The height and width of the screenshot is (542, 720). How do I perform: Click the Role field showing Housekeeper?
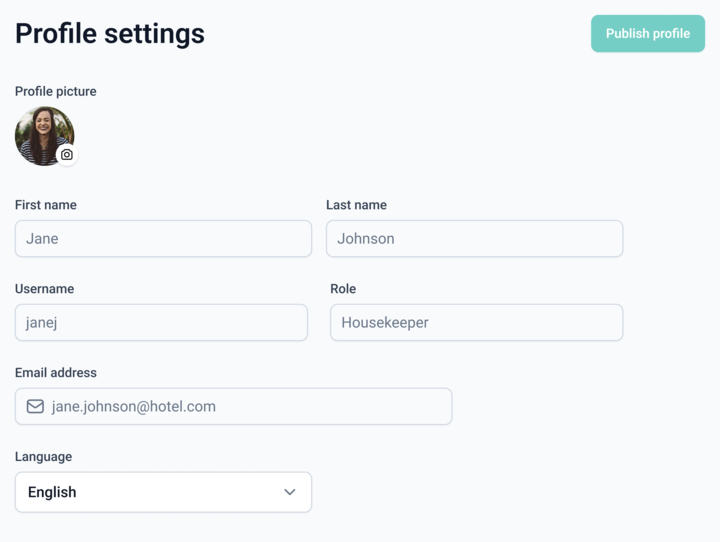(x=476, y=323)
